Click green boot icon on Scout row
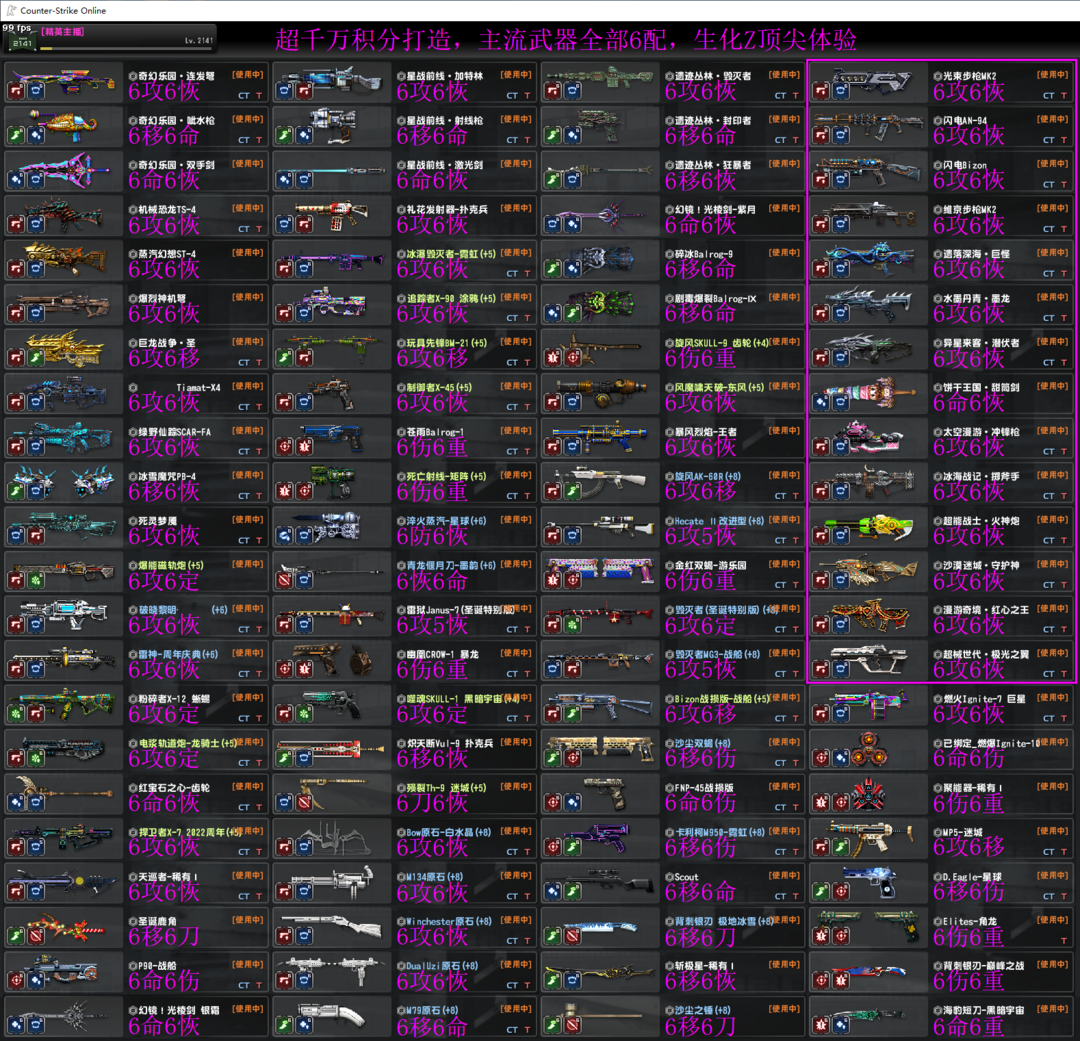Image resolution: width=1080 pixels, height=1041 pixels. tap(572, 892)
